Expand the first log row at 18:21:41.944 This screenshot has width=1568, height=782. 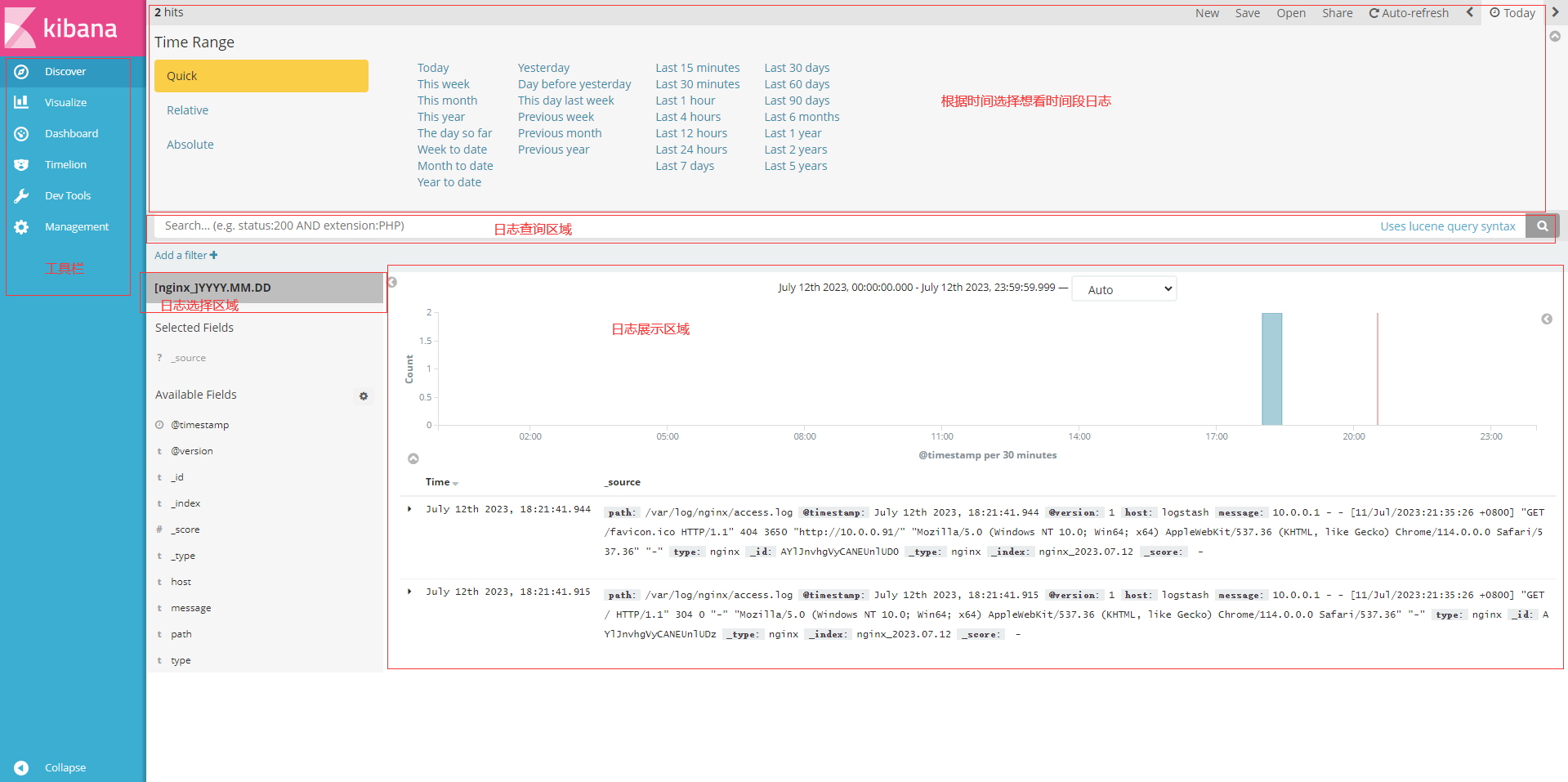tap(410, 509)
